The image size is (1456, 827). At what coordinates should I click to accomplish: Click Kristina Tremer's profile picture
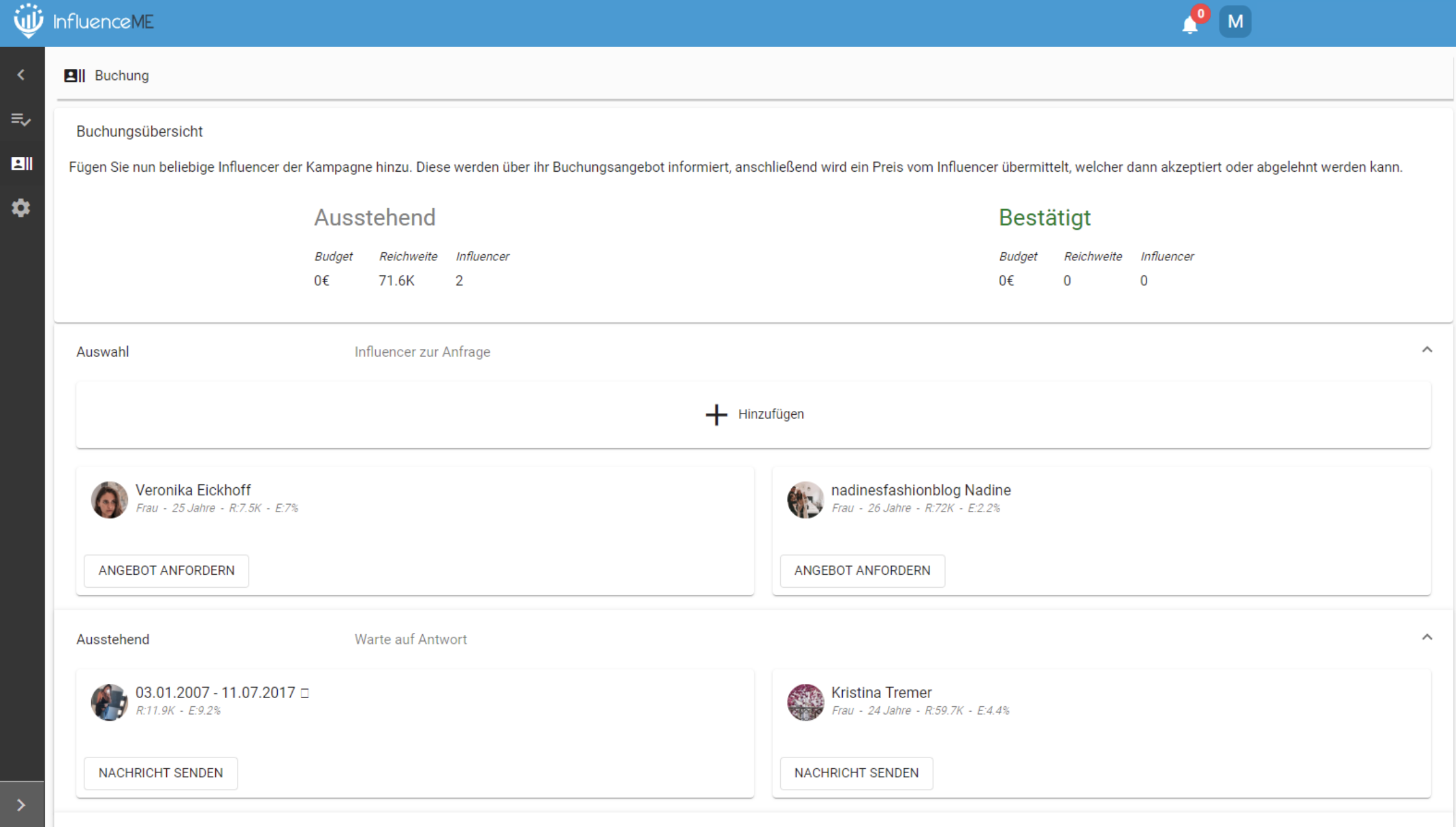coord(805,702)
